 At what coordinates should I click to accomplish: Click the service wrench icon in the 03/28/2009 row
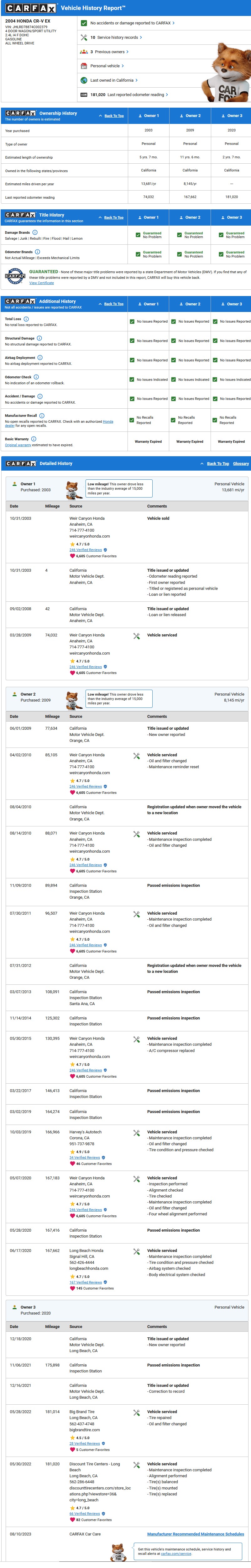click(x=136, y=636)
